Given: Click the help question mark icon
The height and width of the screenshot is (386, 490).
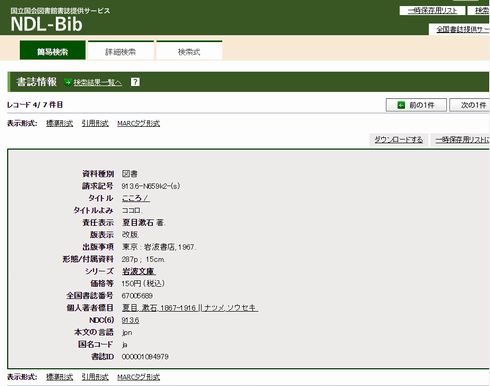Looking at the screenshot, I should (x=135, y=82).
